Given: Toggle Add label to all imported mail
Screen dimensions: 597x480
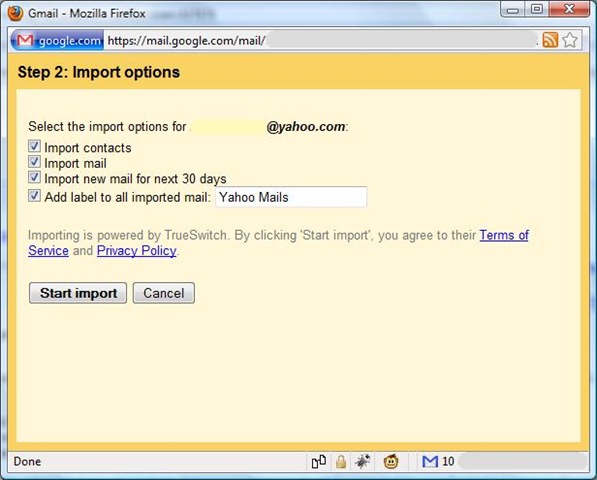Looking at the screenshot, I should 34,196.
